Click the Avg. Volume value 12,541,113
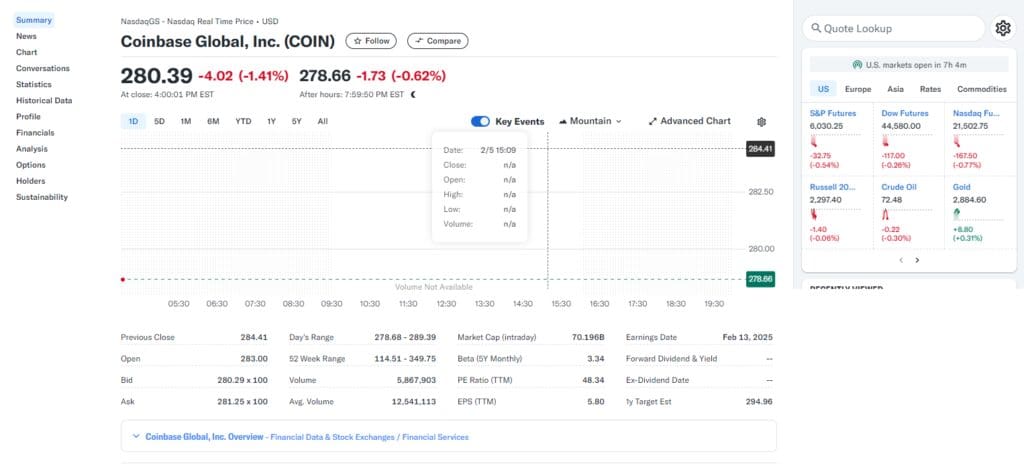 [414, 402]
